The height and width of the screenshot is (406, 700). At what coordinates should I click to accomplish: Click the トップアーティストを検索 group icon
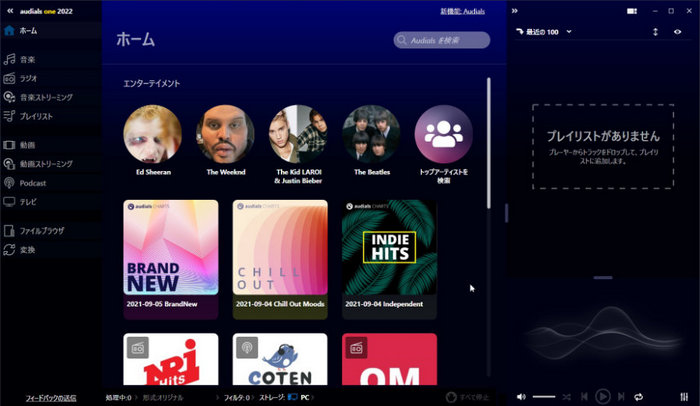coord(443,134)
